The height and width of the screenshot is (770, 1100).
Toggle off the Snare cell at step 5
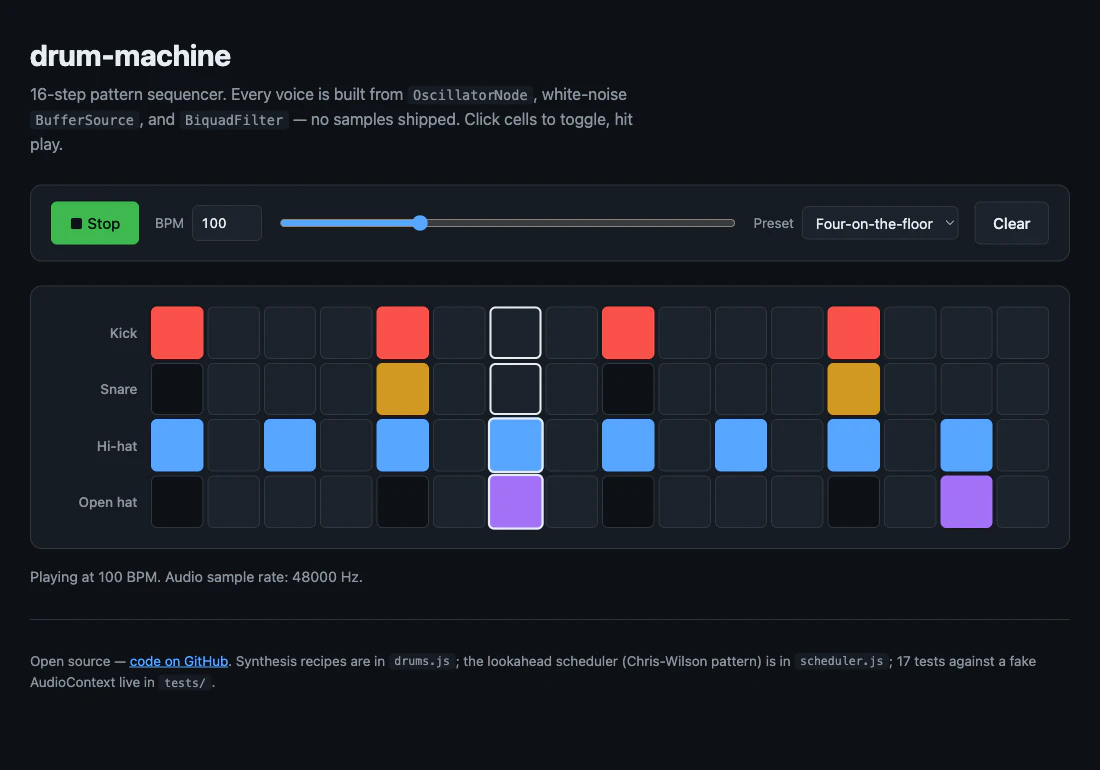403,389
